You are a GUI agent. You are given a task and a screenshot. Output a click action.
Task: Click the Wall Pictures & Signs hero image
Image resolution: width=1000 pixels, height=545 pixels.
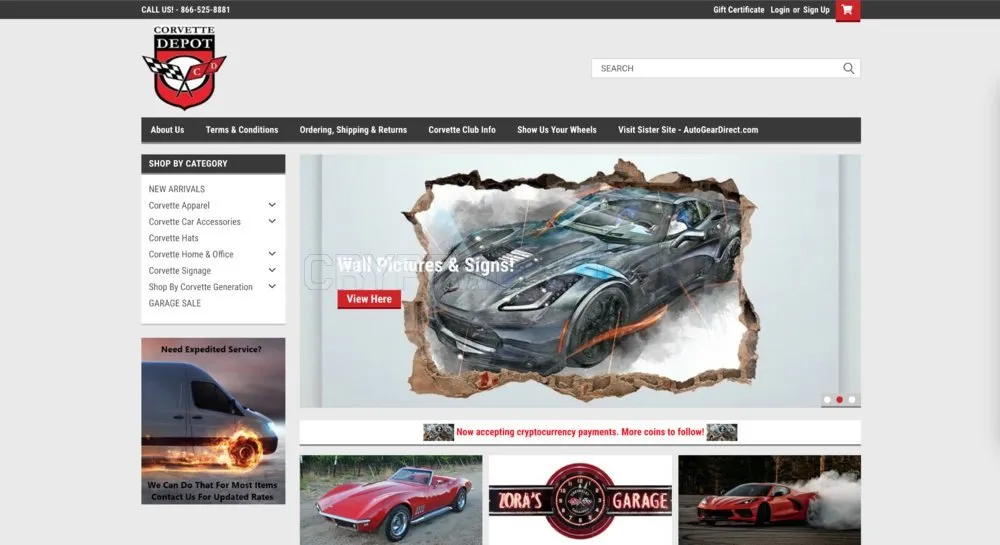pos(580,281)
